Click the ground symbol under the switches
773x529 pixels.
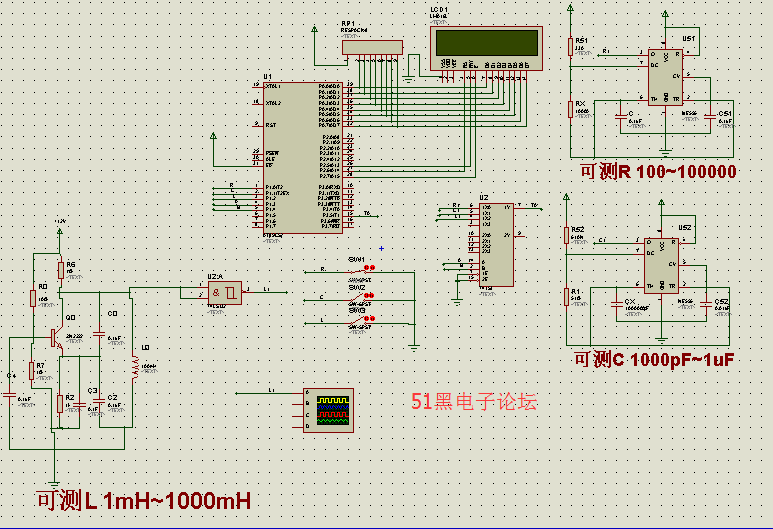coord(414,348)
